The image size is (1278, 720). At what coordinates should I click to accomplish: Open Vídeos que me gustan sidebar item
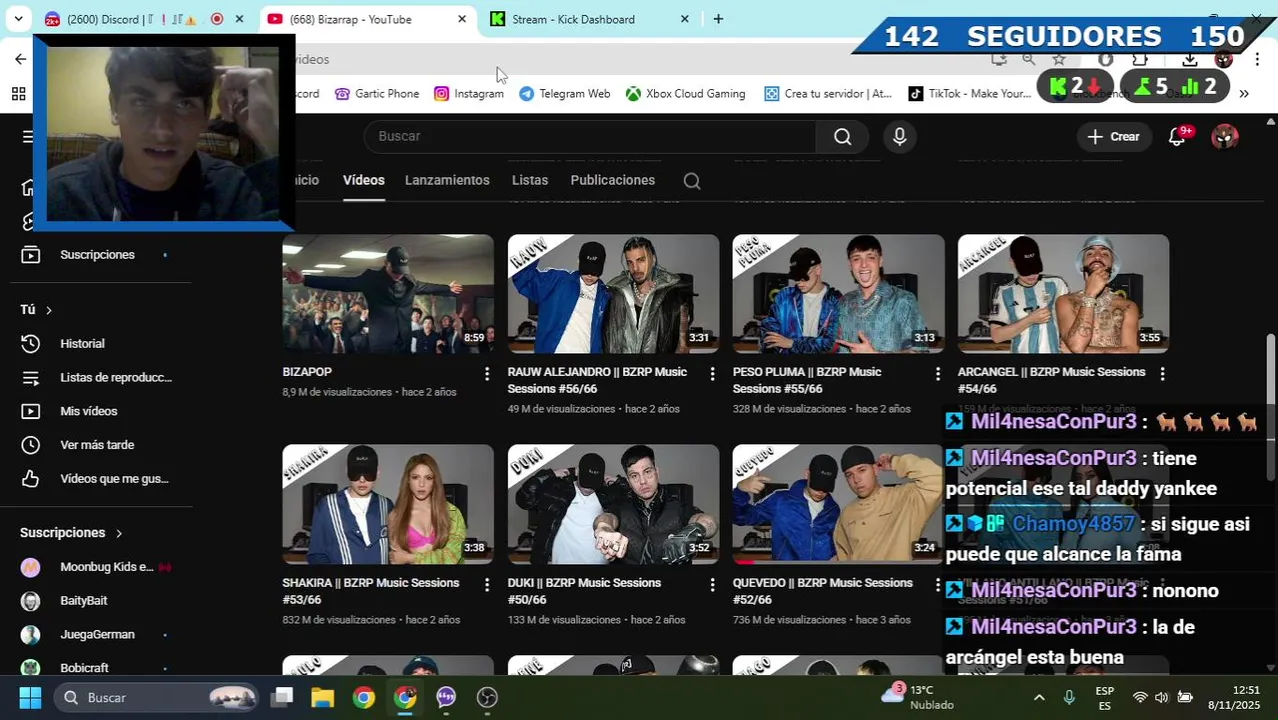click(96, 479)
